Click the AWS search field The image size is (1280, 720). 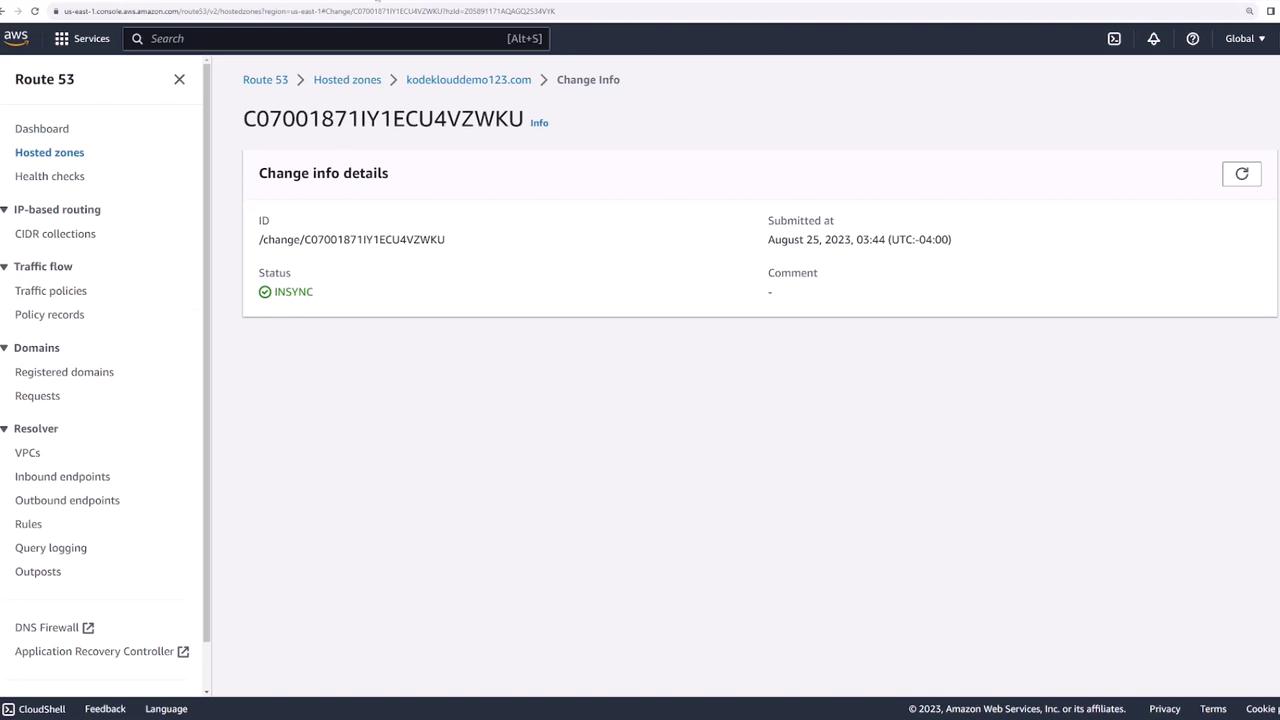[x=336, y=39]
